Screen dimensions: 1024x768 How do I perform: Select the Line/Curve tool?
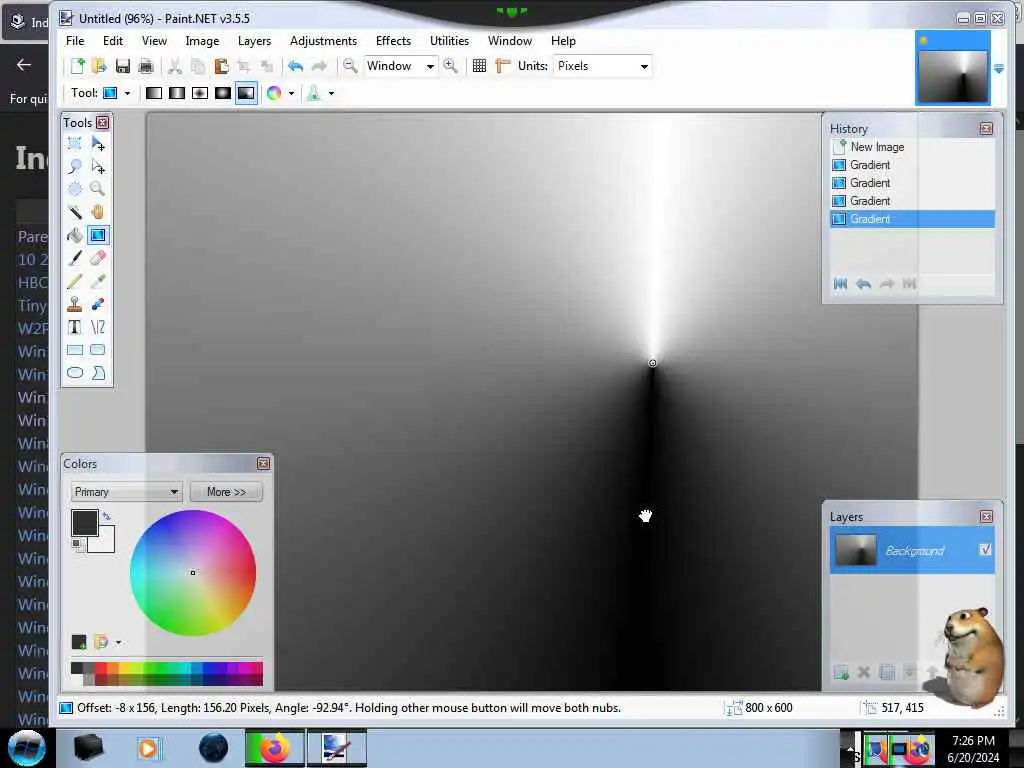pyautogui.click(x=98, y=327)
